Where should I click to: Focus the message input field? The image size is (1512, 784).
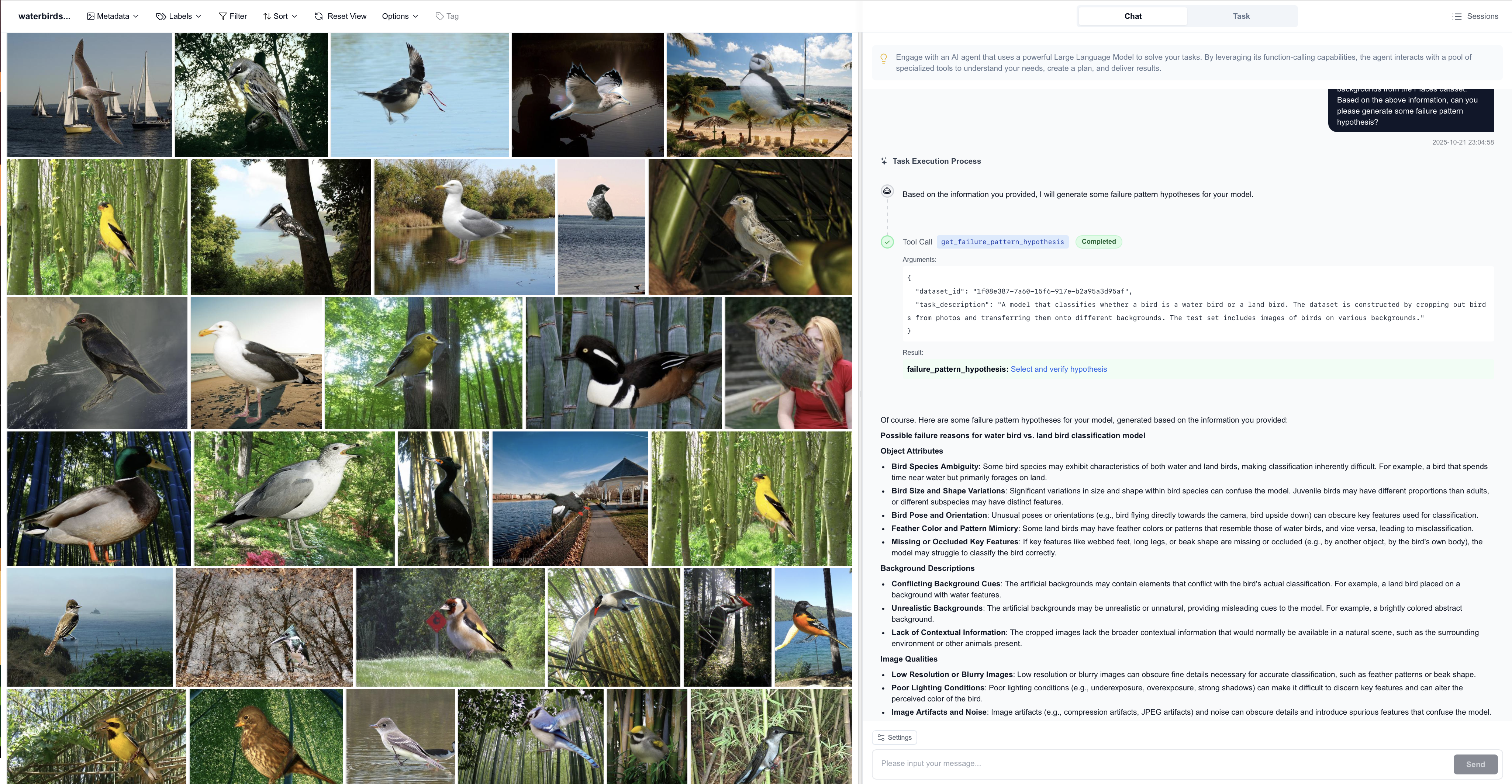point(1162,763)
